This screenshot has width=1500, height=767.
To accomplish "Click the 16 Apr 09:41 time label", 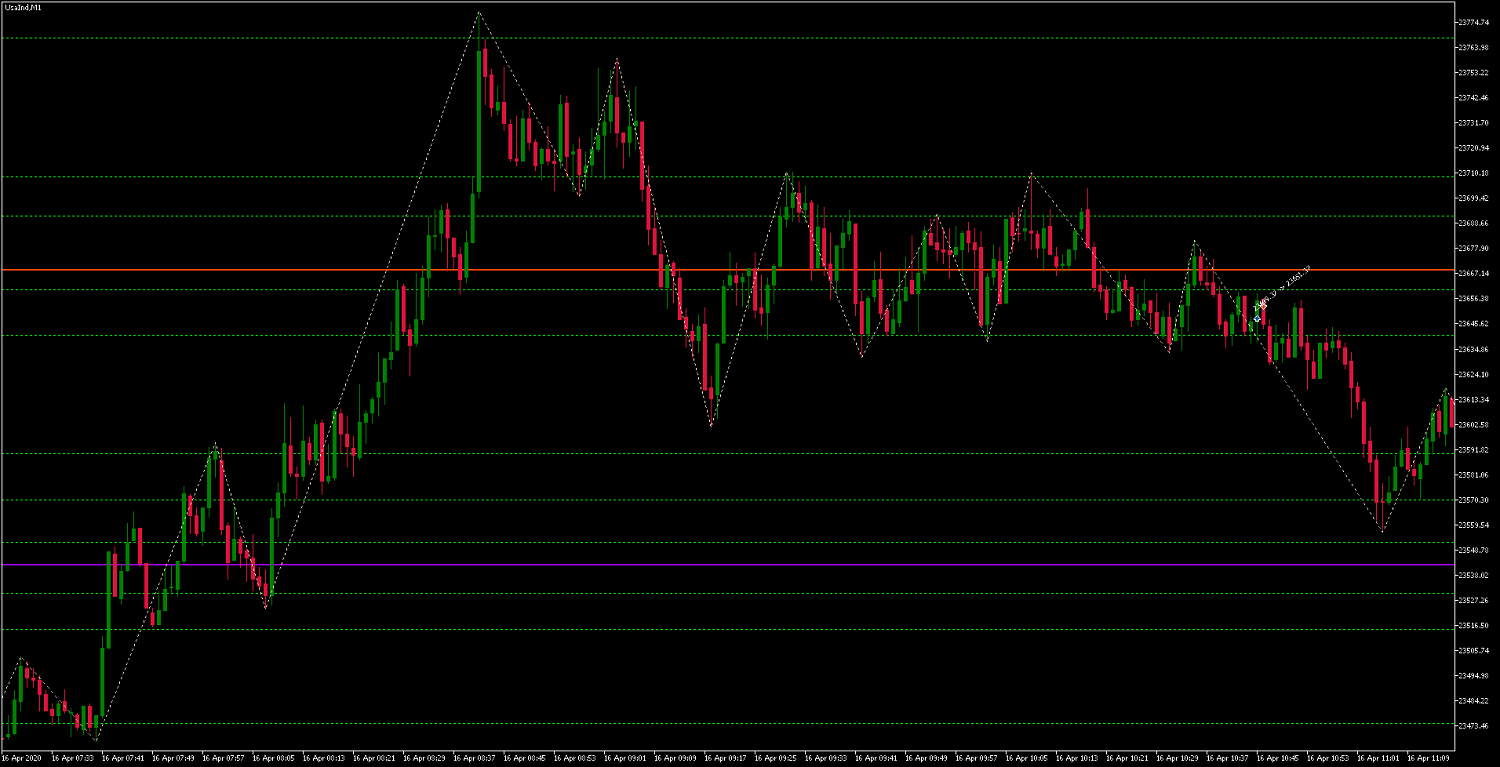I will coord(874,758).
